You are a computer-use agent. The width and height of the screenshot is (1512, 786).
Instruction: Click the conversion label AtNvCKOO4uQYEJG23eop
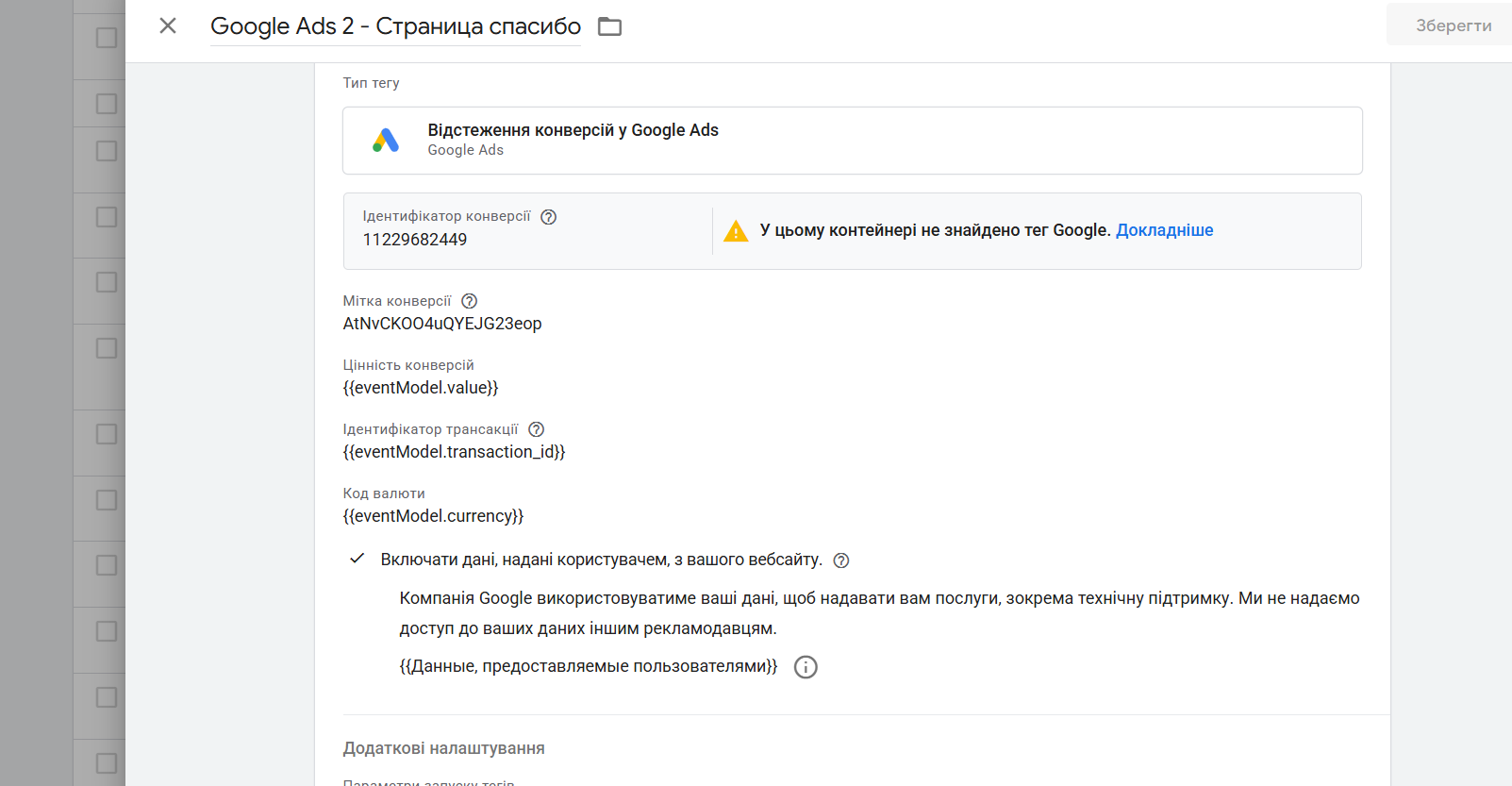point(442,324)
